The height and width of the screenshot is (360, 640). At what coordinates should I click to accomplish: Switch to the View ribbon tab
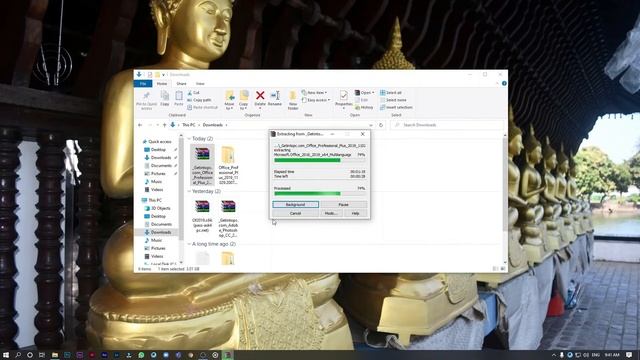pyautogui.click(x=200, y=84)
